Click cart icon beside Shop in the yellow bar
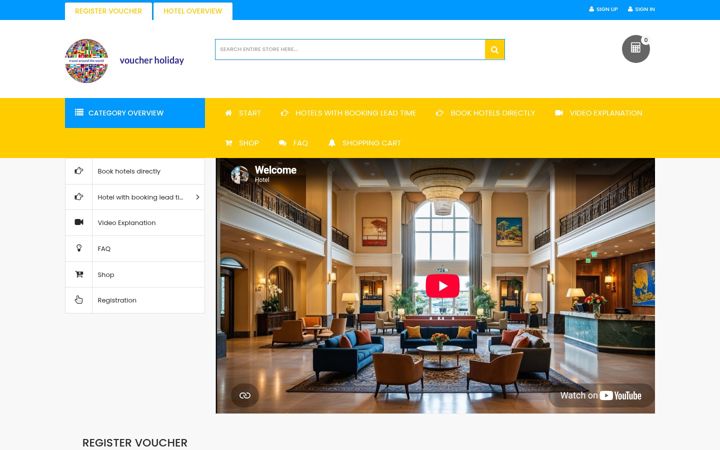This screenshot has height=450, width=720. coord(228,143)
